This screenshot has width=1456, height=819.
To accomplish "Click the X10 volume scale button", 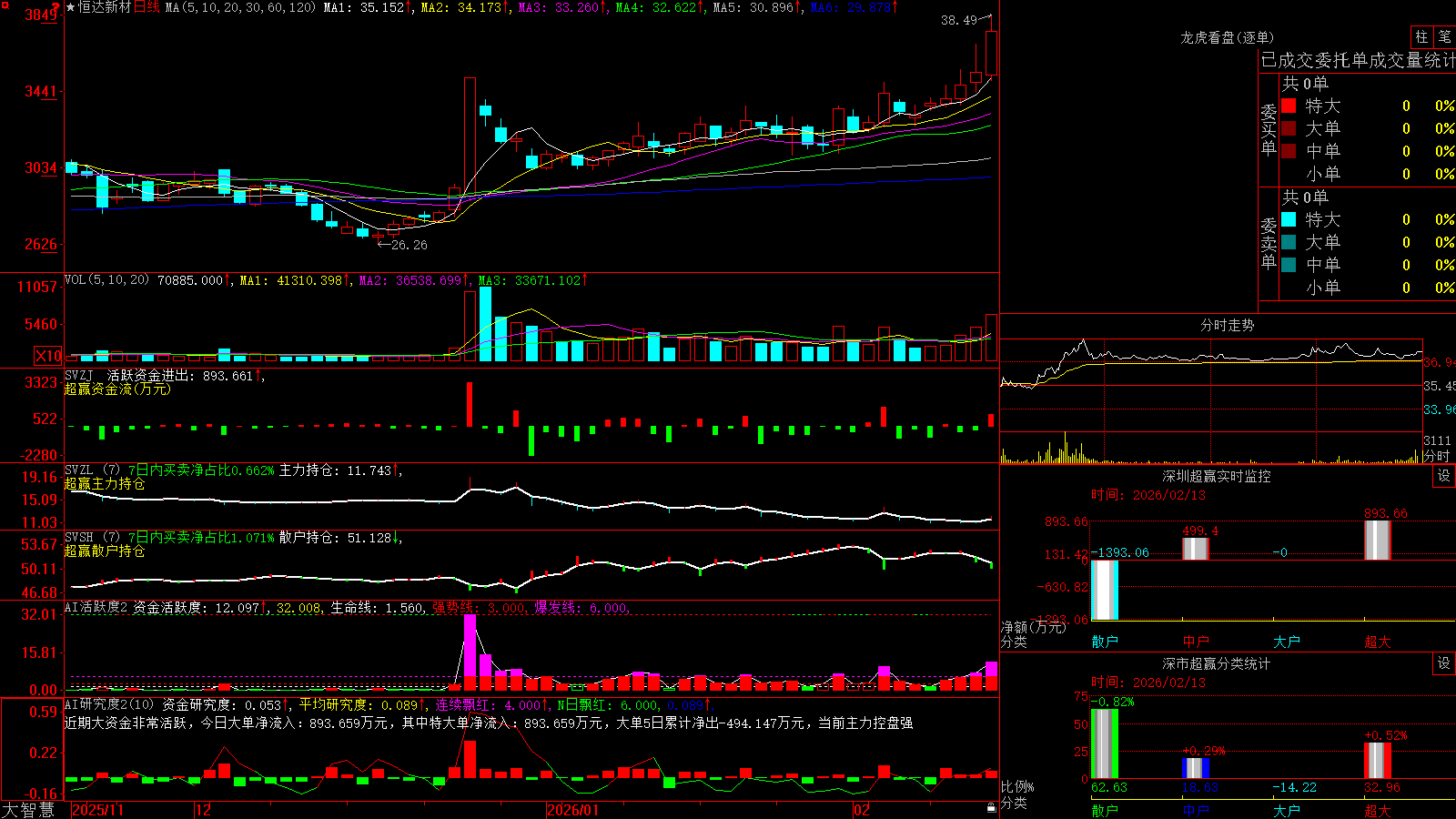I will tap(48, 356).
